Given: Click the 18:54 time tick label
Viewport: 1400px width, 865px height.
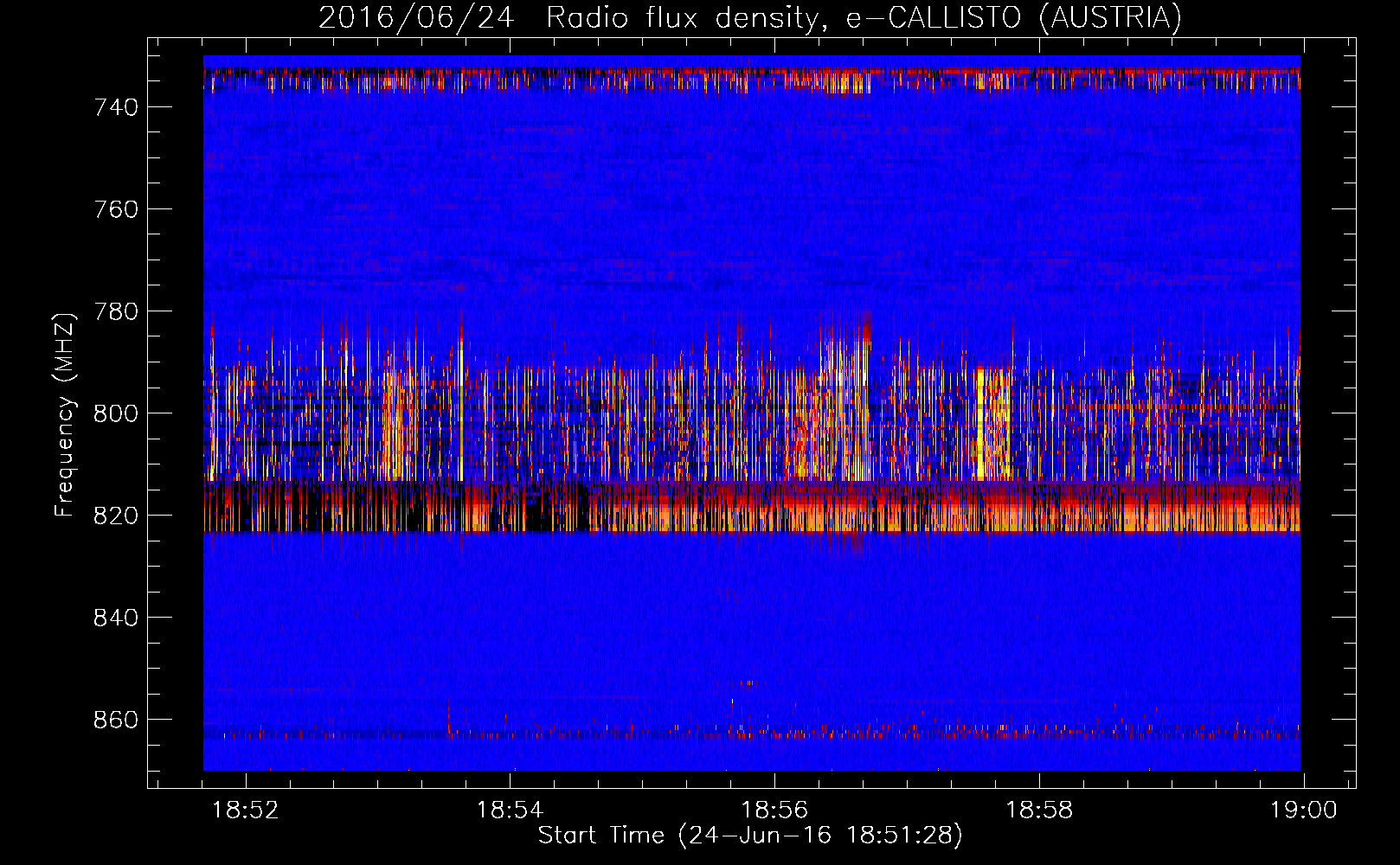Looking at the screenshot, I should coord(511,811).
